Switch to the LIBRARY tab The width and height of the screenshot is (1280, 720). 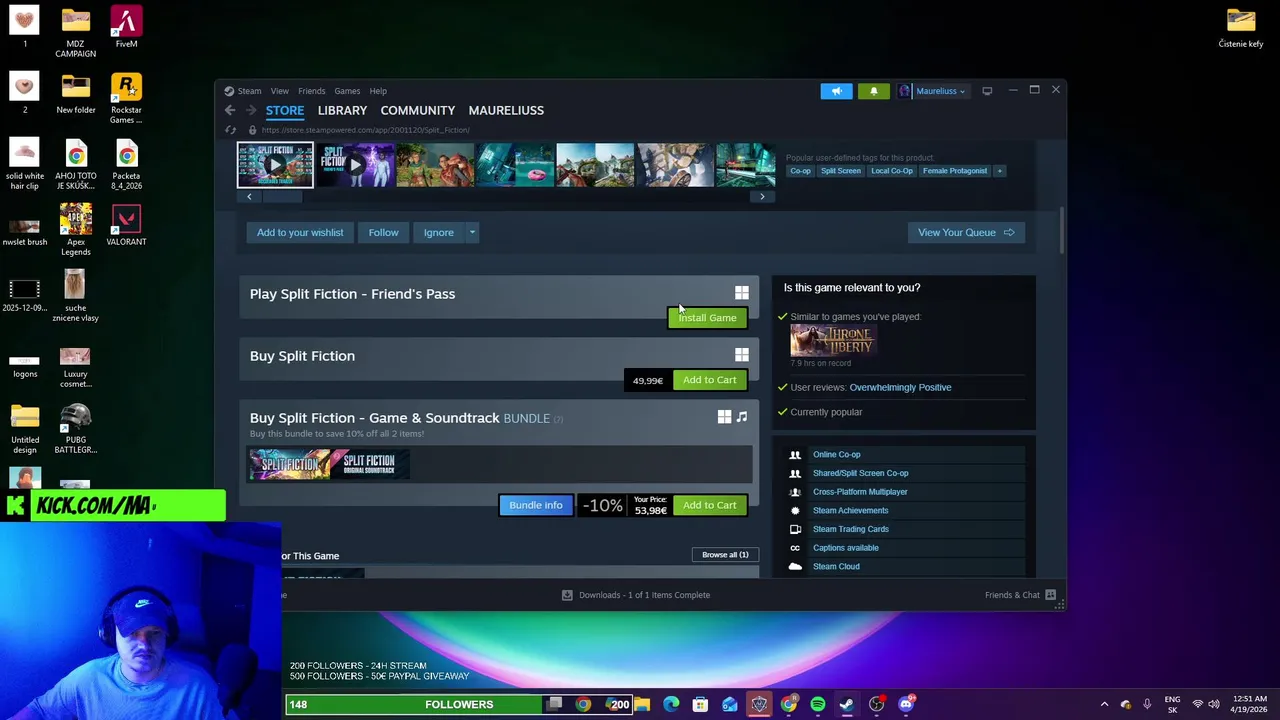pos(342,110)
